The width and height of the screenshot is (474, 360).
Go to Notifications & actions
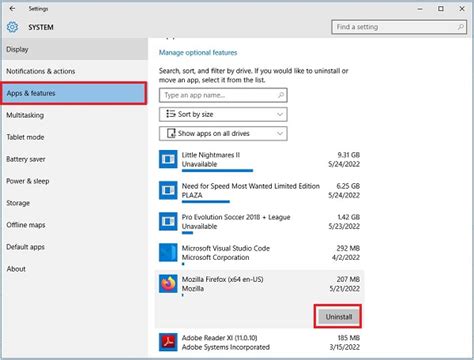tap(75, 71)
